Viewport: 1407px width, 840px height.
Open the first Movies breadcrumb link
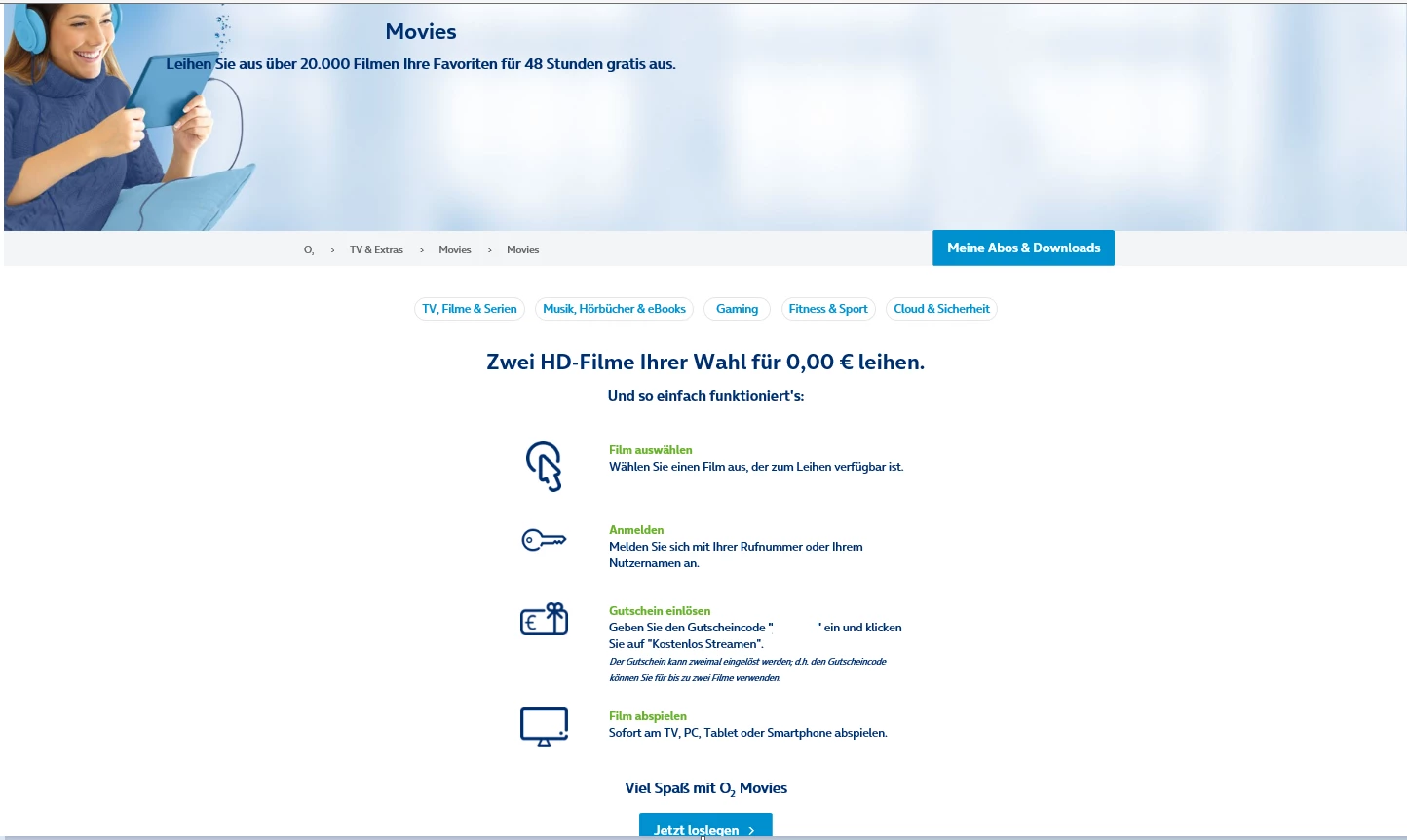coord(455,250)
